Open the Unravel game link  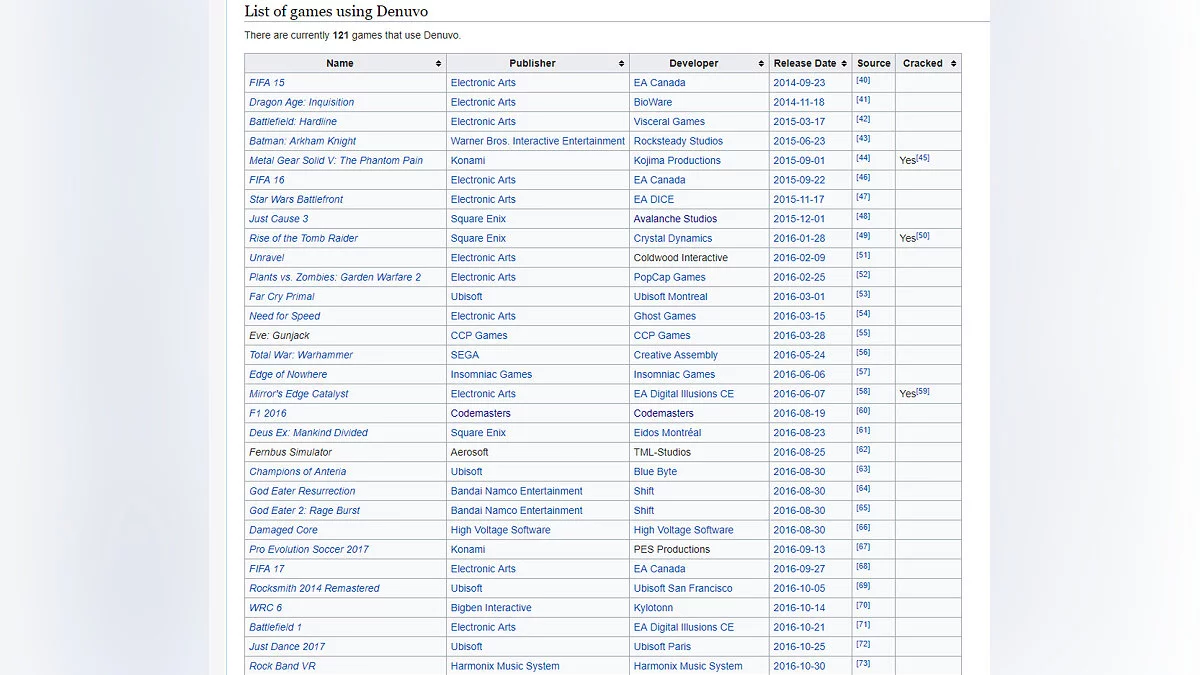coord(267,258)
